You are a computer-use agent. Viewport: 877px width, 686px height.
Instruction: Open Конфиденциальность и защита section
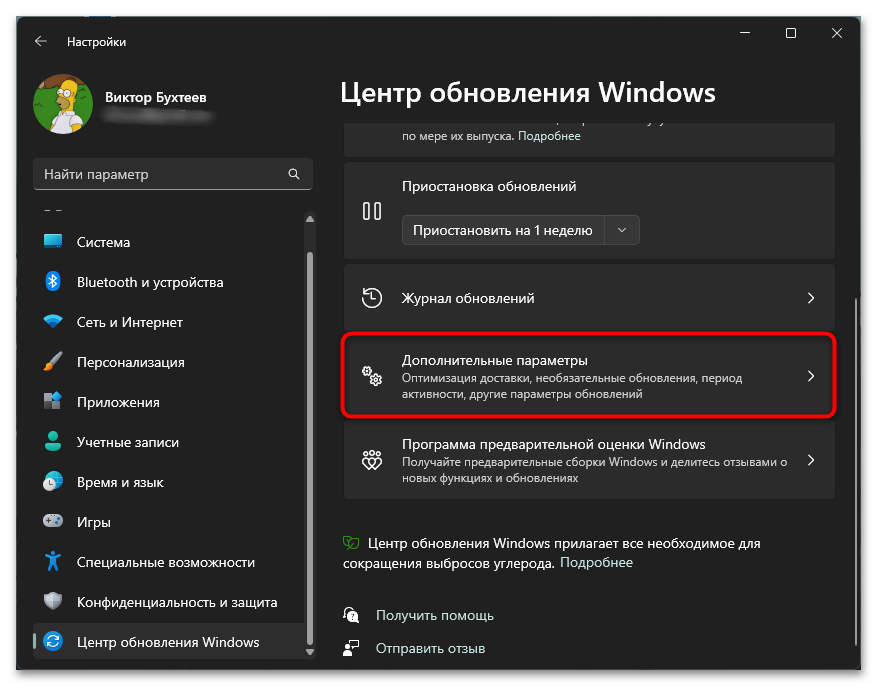point(169,602)
